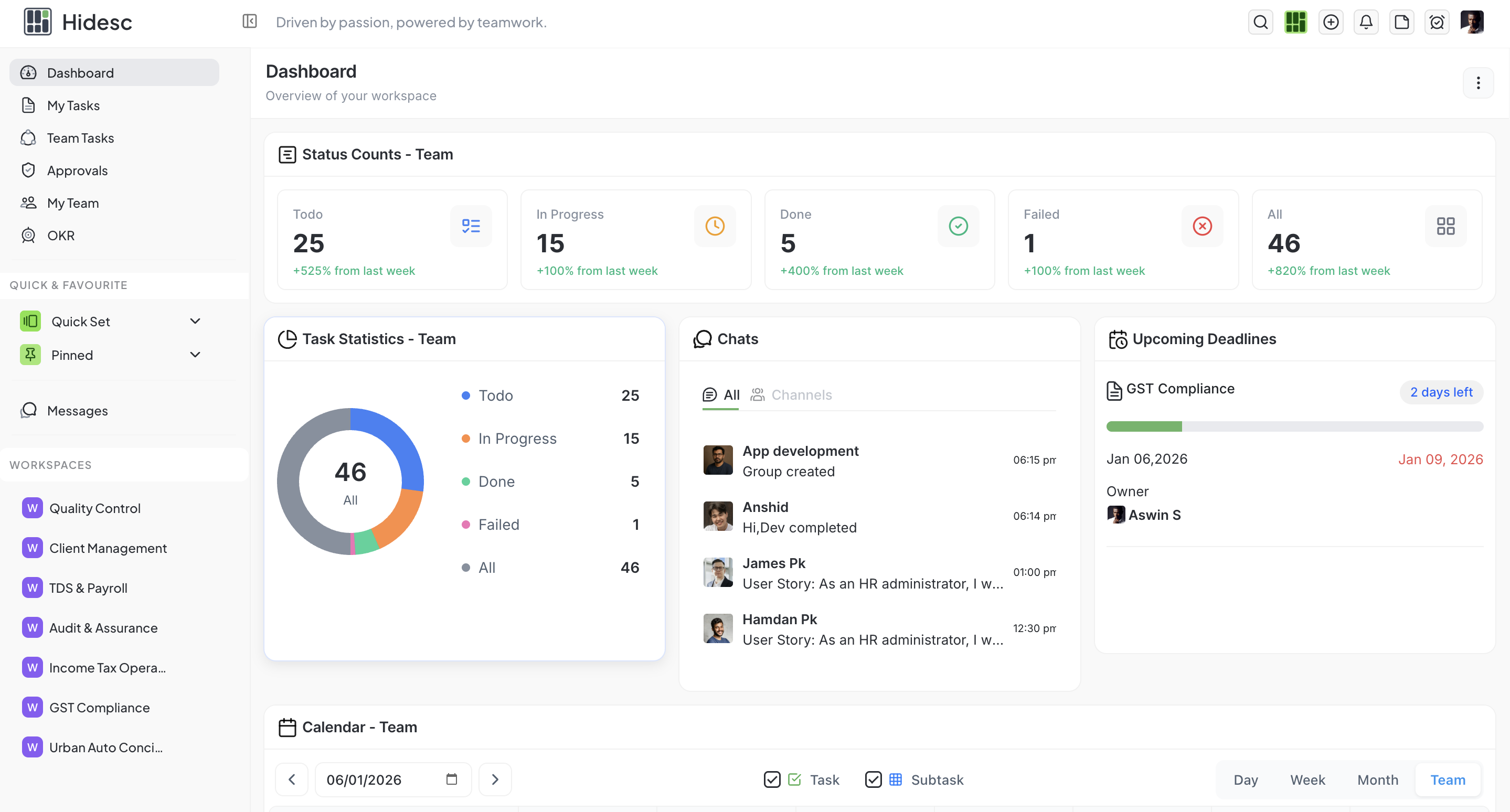
Task: Open the search icon in the top bar
Action: 1260,22
